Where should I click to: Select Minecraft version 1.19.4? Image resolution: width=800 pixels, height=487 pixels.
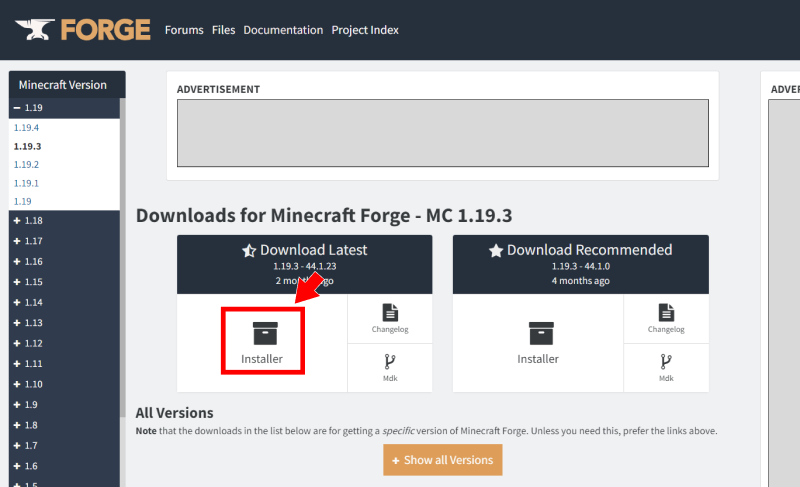[27, 127]
